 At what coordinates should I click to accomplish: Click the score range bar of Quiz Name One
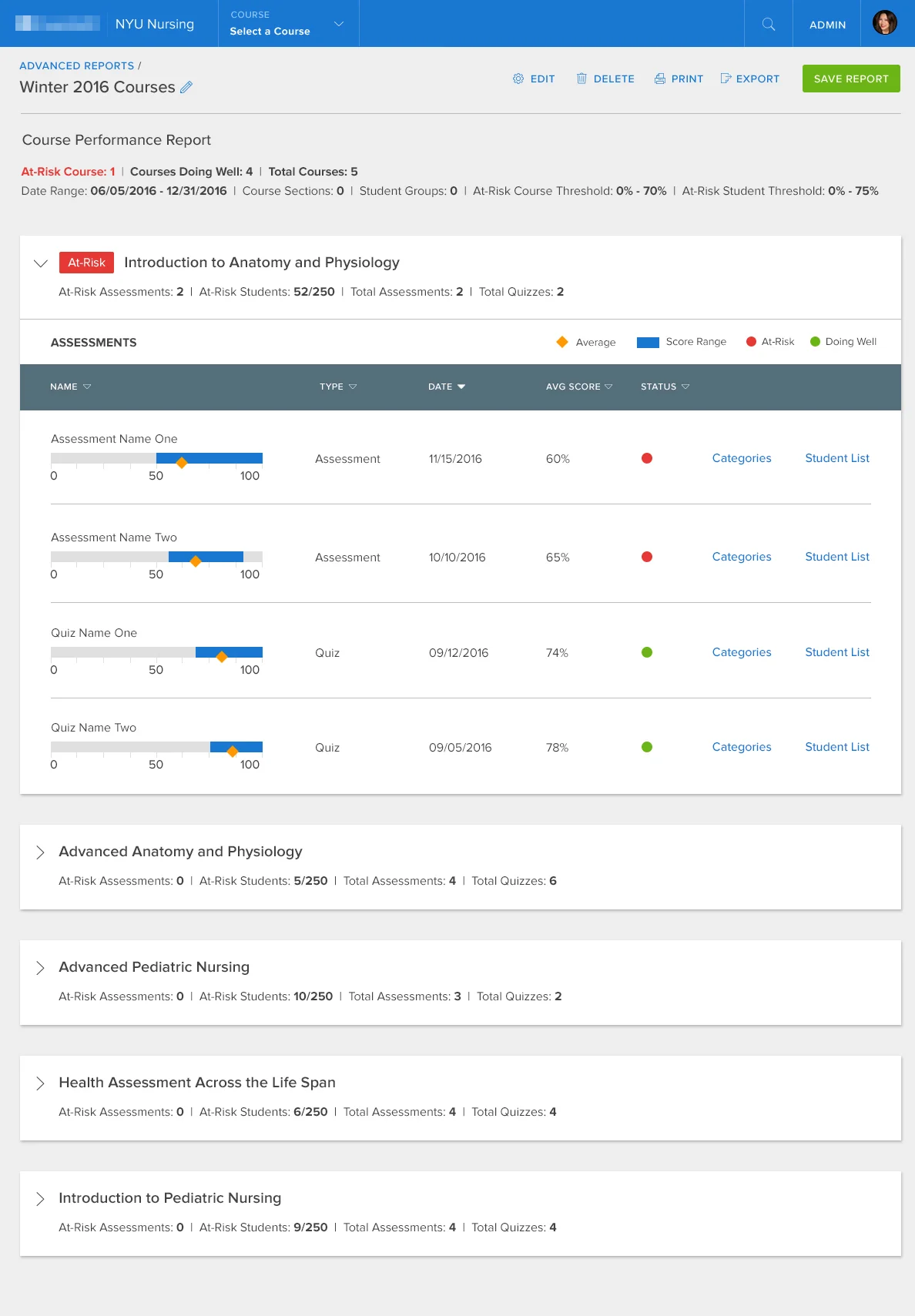[x=229, y=652]
